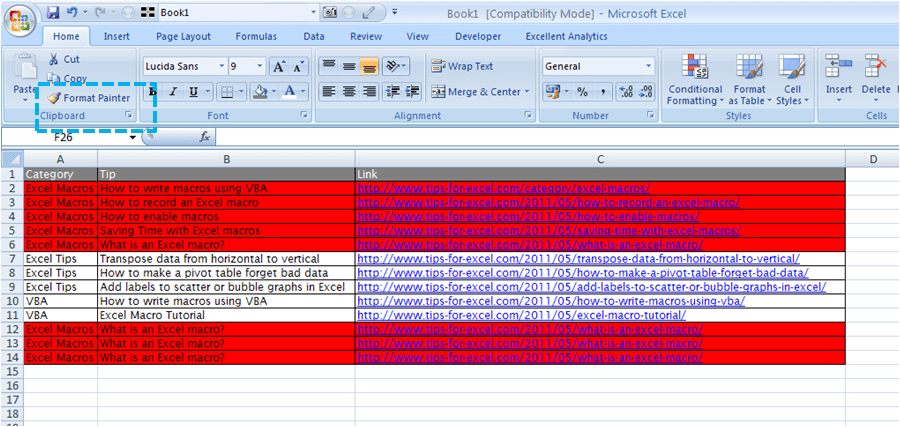Increase font size with Grow Font
This screenshot has height=427, width=900.
278,67
